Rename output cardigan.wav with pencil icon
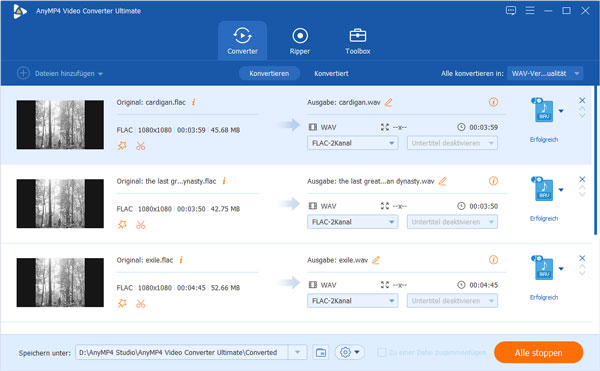This screenshot has height=371, width=600. click(388, 102)
